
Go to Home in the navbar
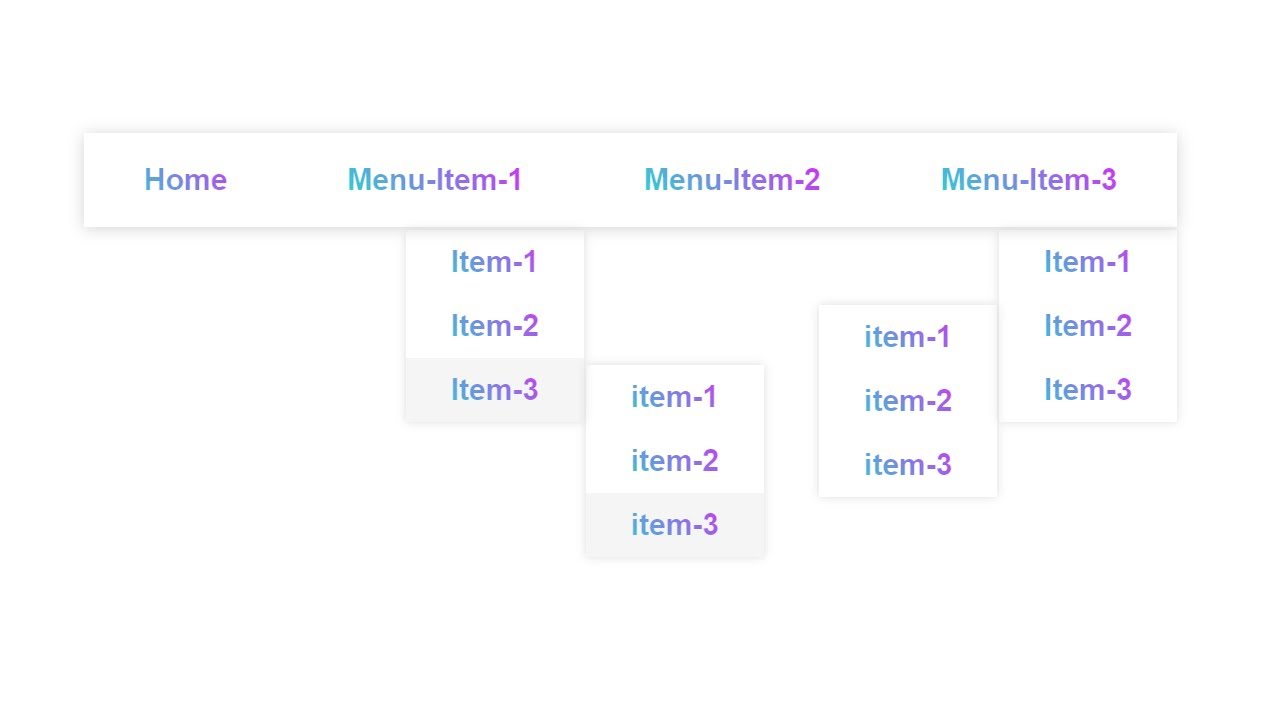coord(185,180)
